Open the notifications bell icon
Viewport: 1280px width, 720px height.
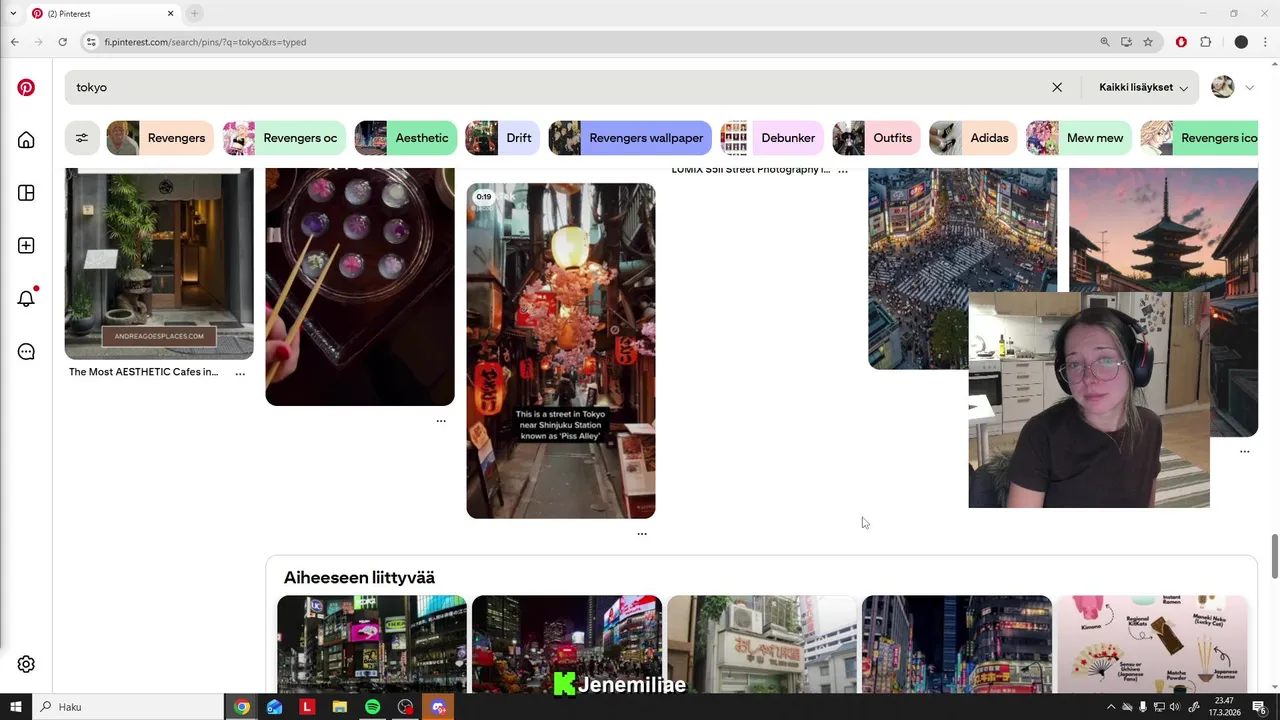26,298
